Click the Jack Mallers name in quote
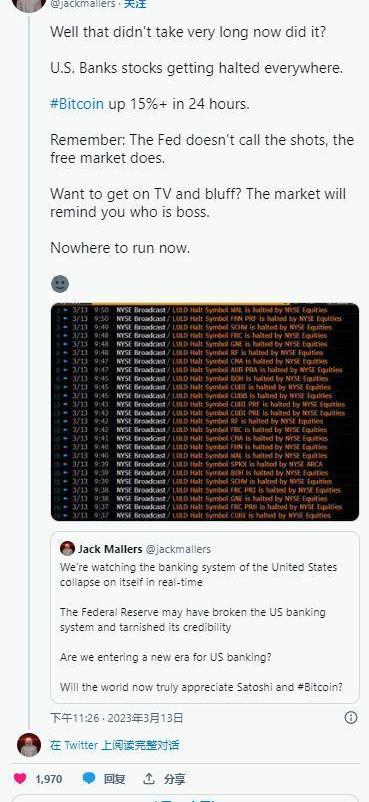 pyautogui.click(x=110, y=549)
